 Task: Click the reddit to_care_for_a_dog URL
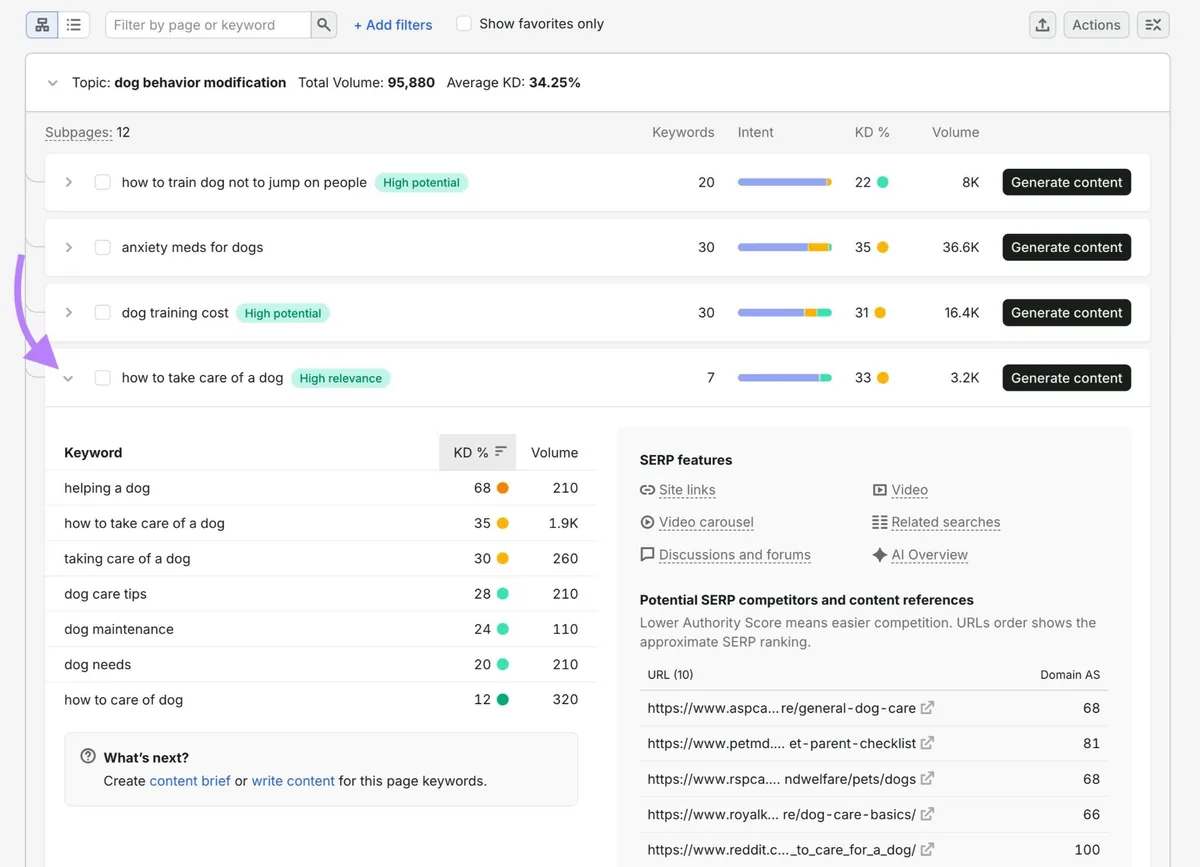[781, 850]
